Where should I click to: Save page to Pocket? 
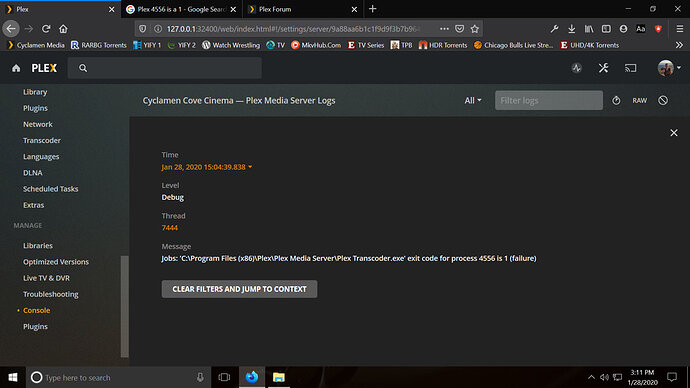click(x=459, y=29)
